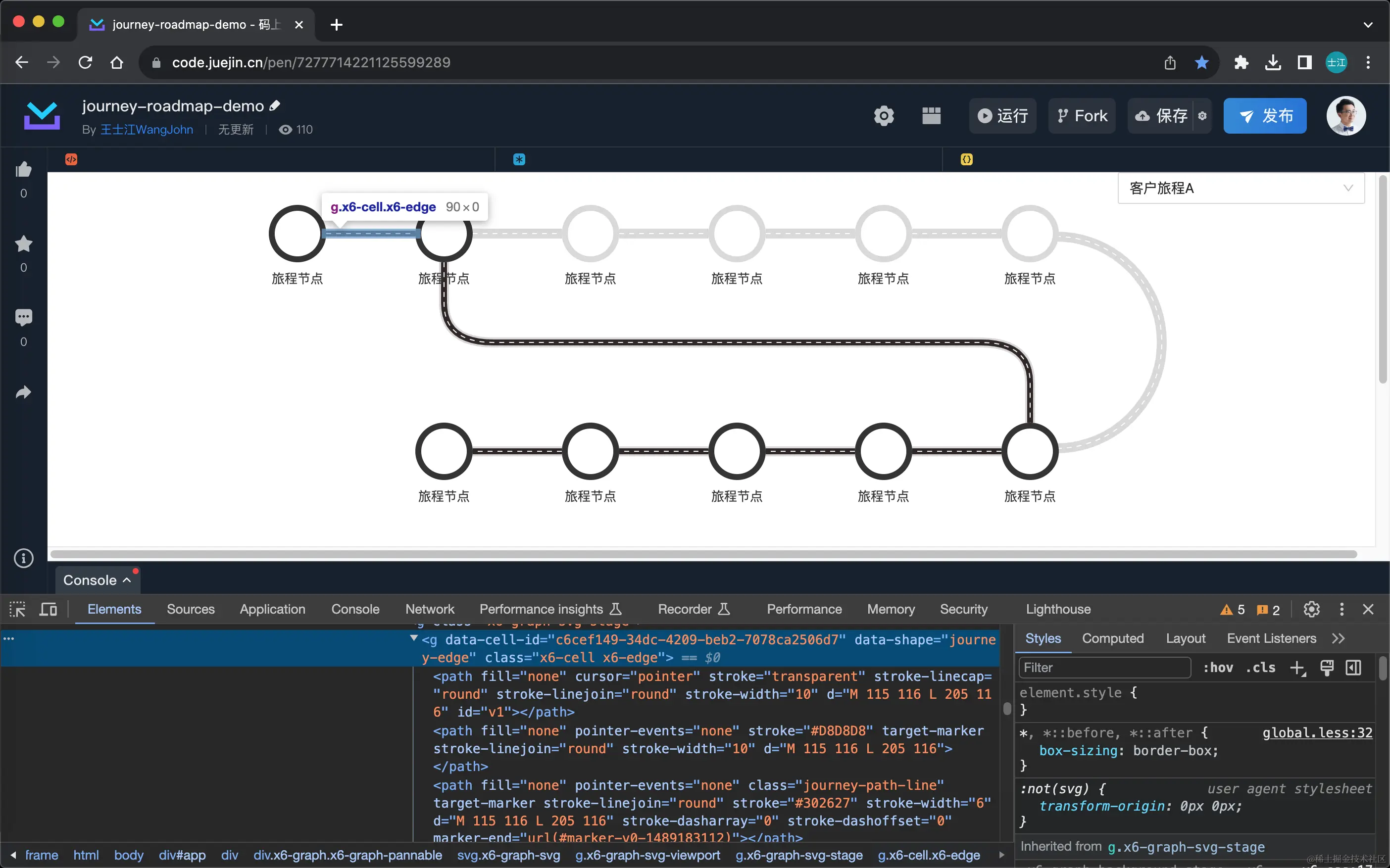
Task: Click the 运行 run button
Action: (x=1002, y=115)
